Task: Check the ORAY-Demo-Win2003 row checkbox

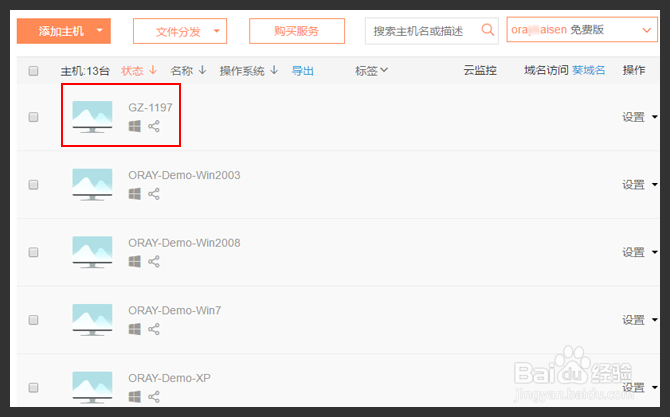Action: [33, 185]
